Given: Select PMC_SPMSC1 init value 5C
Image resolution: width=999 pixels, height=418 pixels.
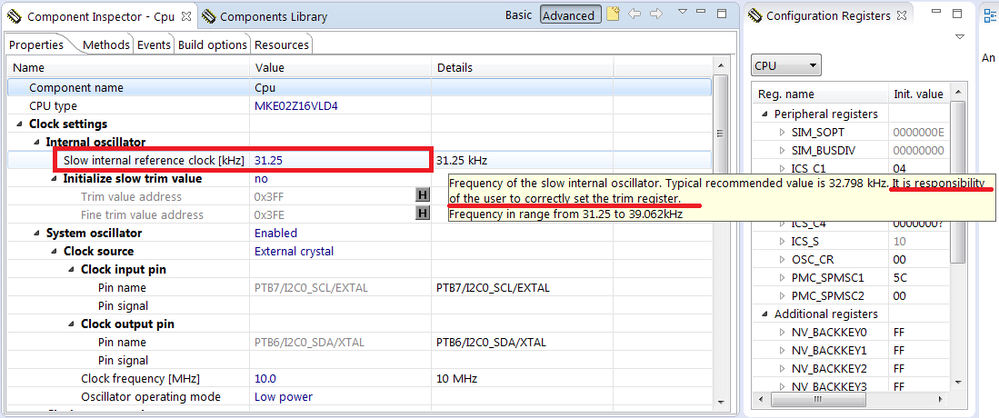Looking at the screenshot, I should coord(918,278).
